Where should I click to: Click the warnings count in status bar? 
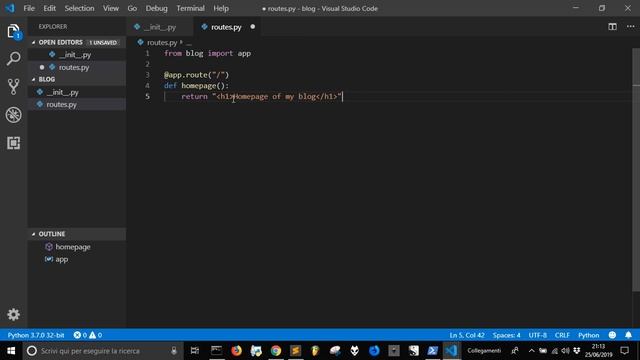96,335
